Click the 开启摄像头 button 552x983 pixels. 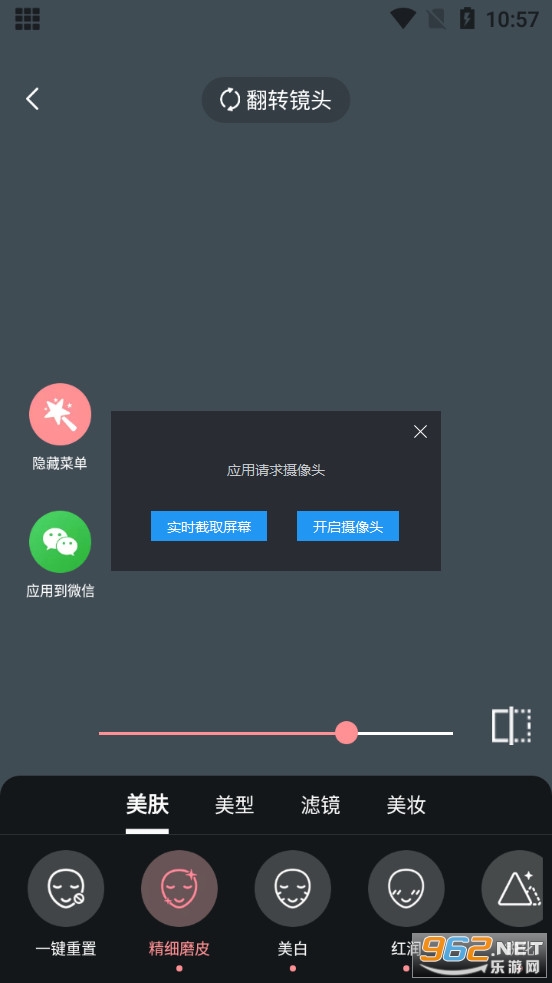(348, 526)
